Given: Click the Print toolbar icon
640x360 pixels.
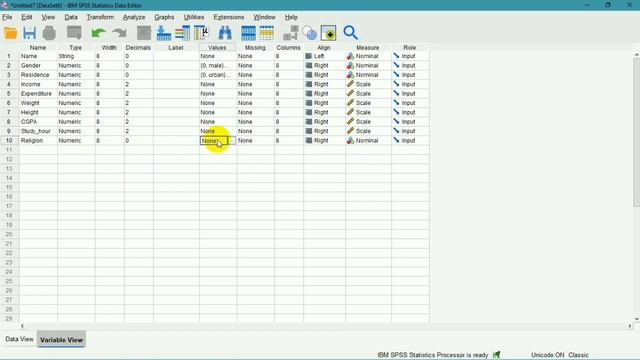Looking at the screenshot, I should 49,33.
